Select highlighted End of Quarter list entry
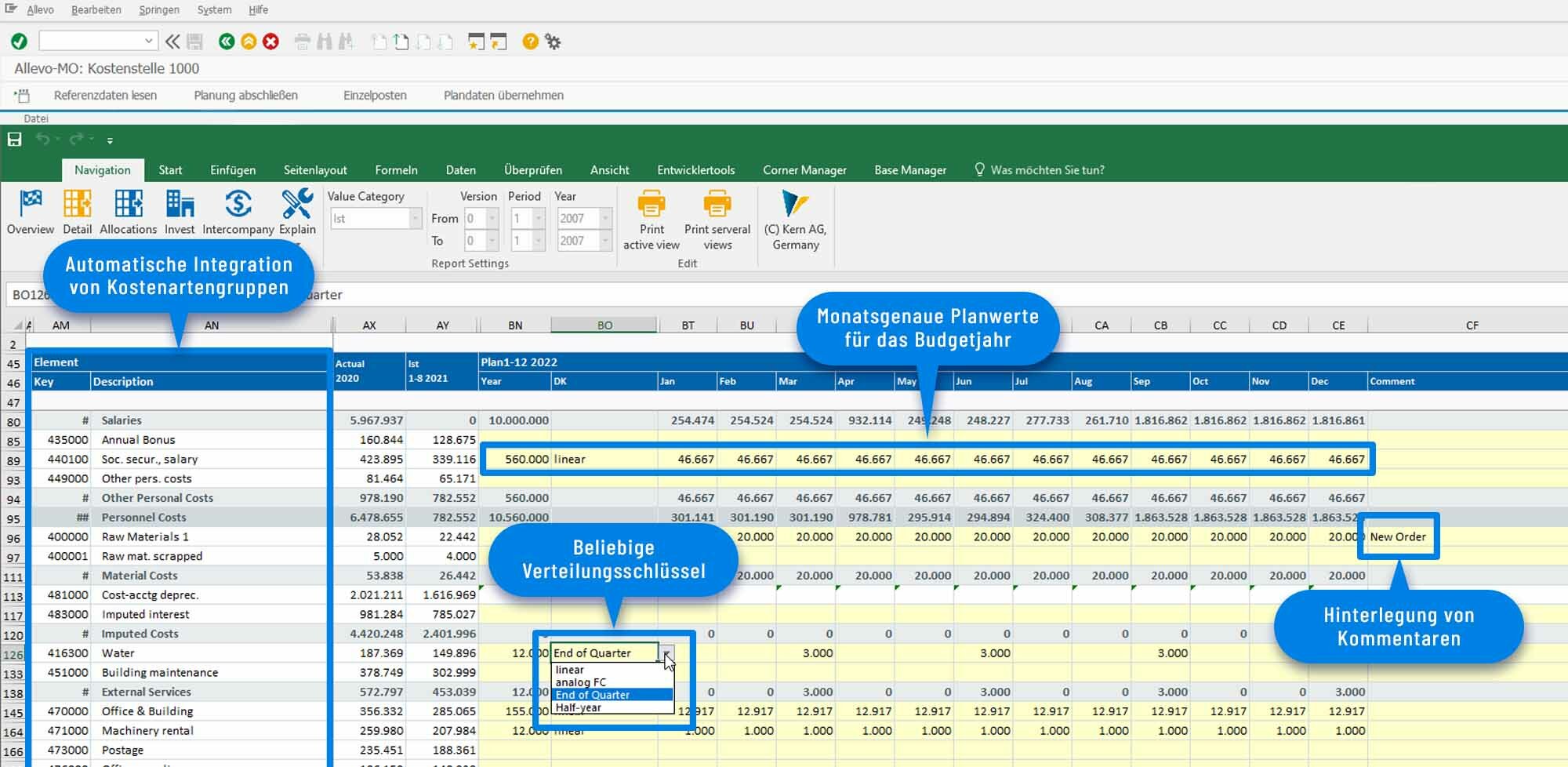Image resolution: width=1568 pixels, height=767 pixels. (x=612, y=695)
